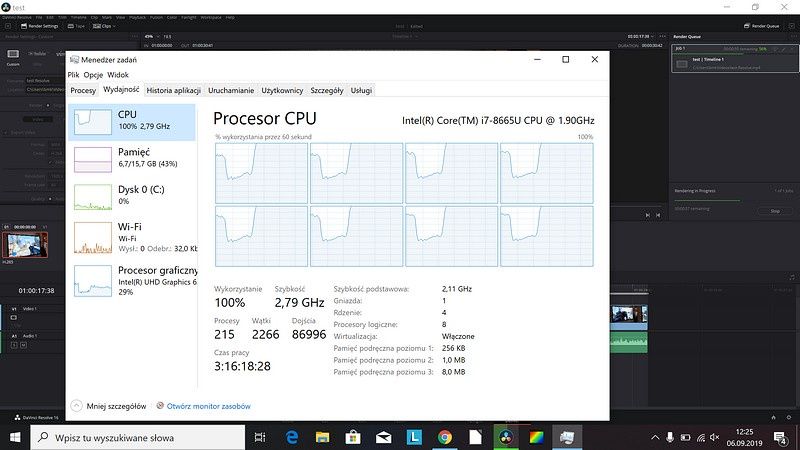Toggle Render Queue panel button in Resolve
Screen dimensions: 800x450
click(761, 26)
